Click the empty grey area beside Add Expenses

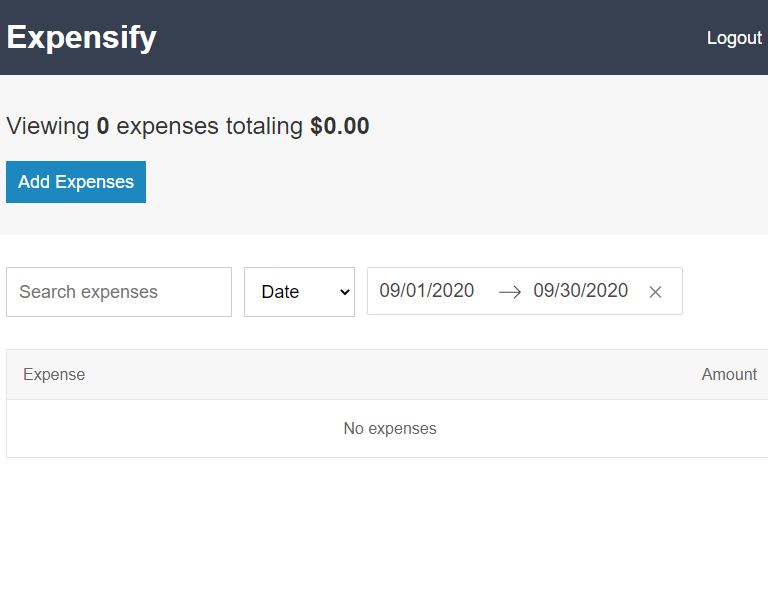450,182
